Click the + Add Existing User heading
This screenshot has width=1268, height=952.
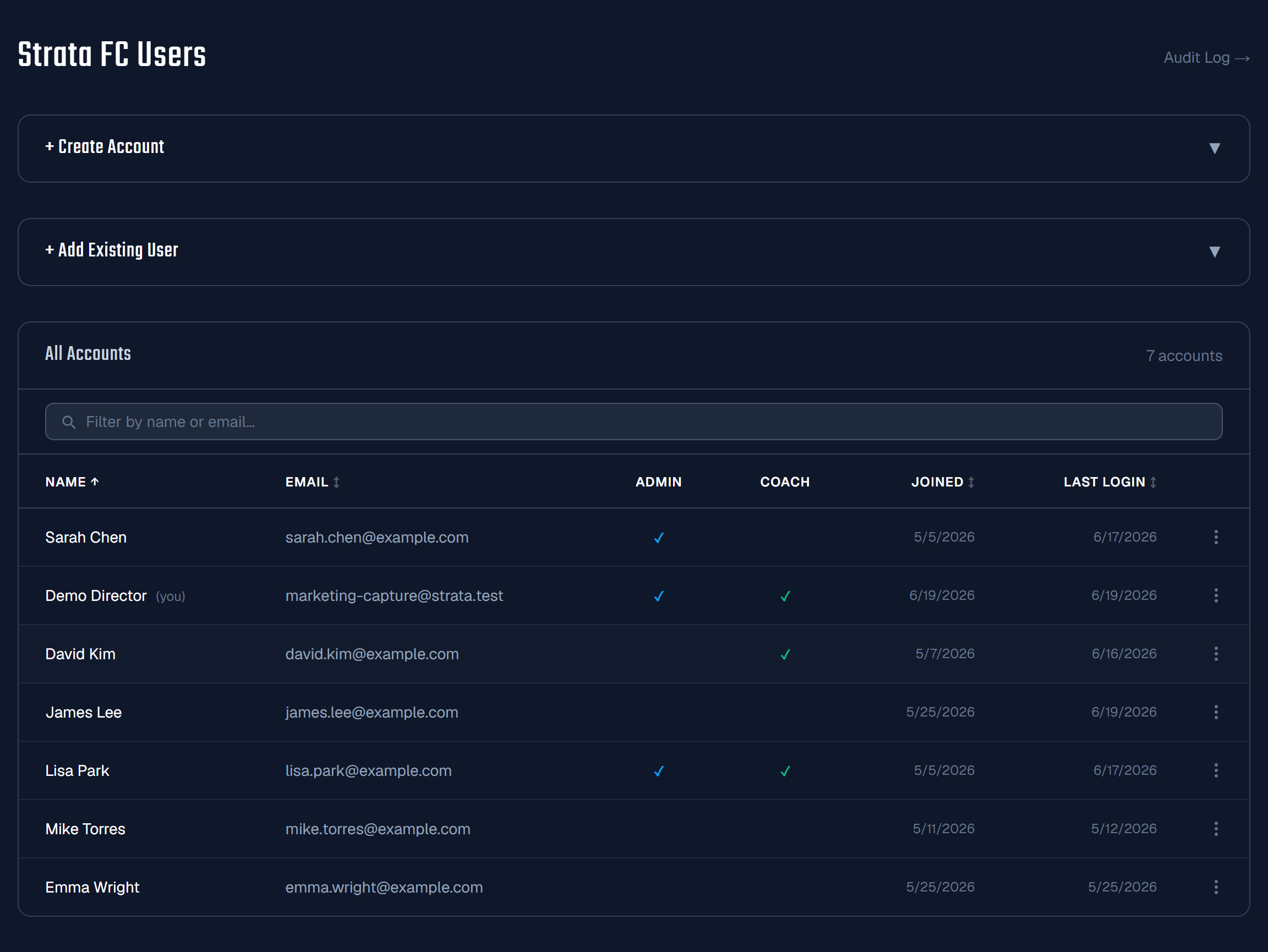click(112, 250)
